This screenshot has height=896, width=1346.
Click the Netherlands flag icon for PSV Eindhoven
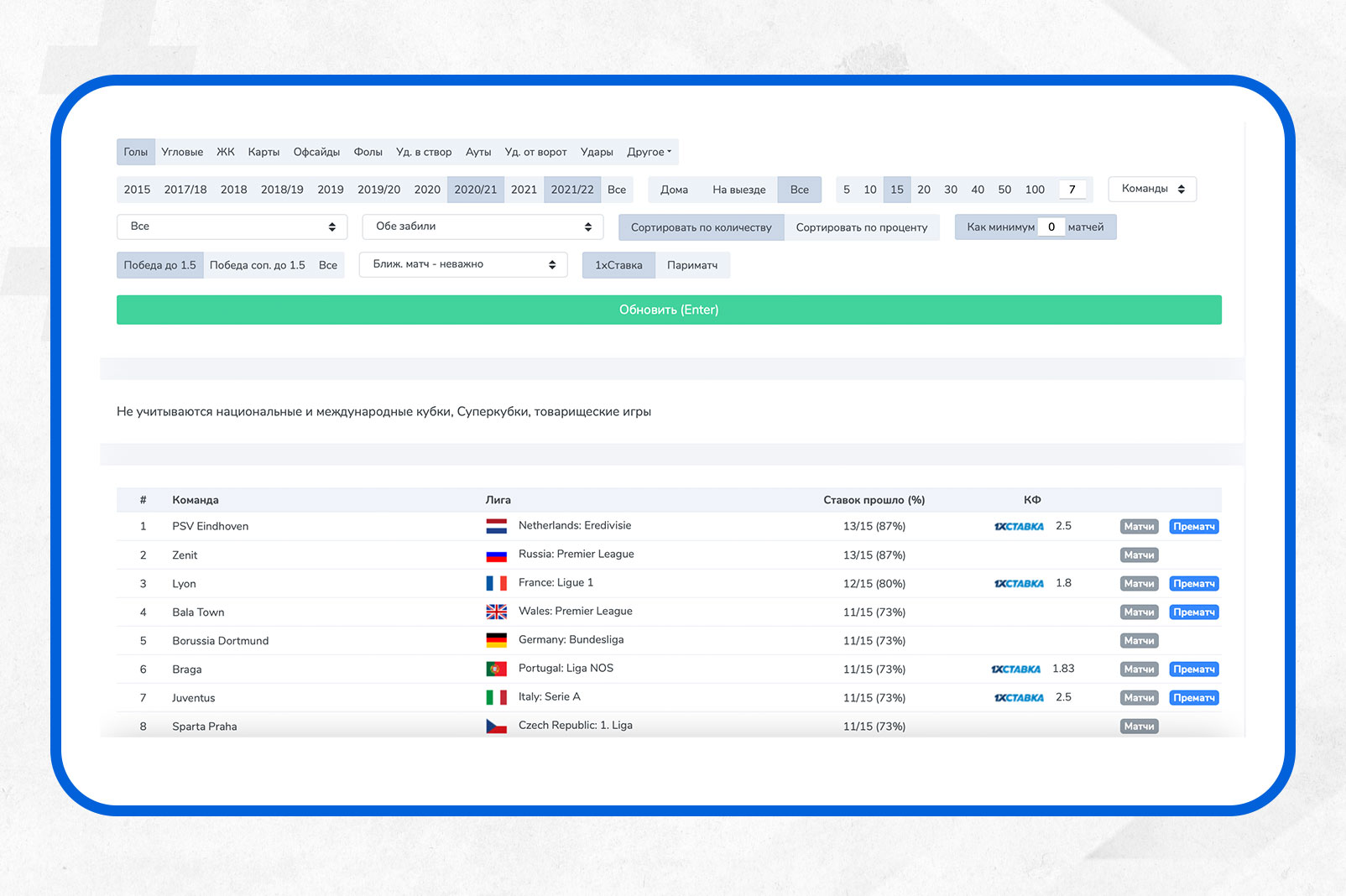[x=496, y=527]
